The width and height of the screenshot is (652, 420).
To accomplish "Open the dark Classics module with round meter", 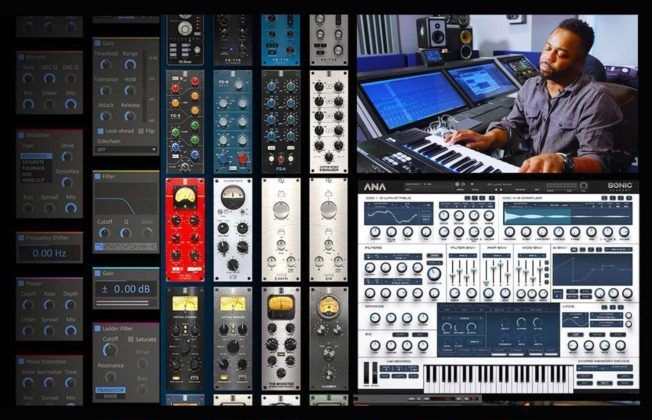I will (328, 338).
